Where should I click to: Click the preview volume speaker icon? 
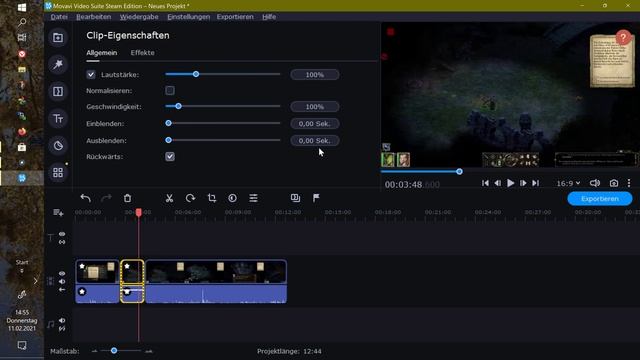pos(595,183)
